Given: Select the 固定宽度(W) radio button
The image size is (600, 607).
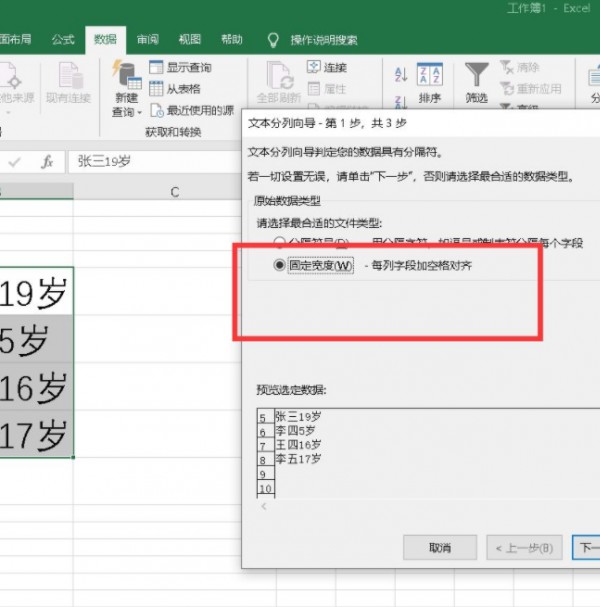Looking at the screenshot, I should (279, 265).
